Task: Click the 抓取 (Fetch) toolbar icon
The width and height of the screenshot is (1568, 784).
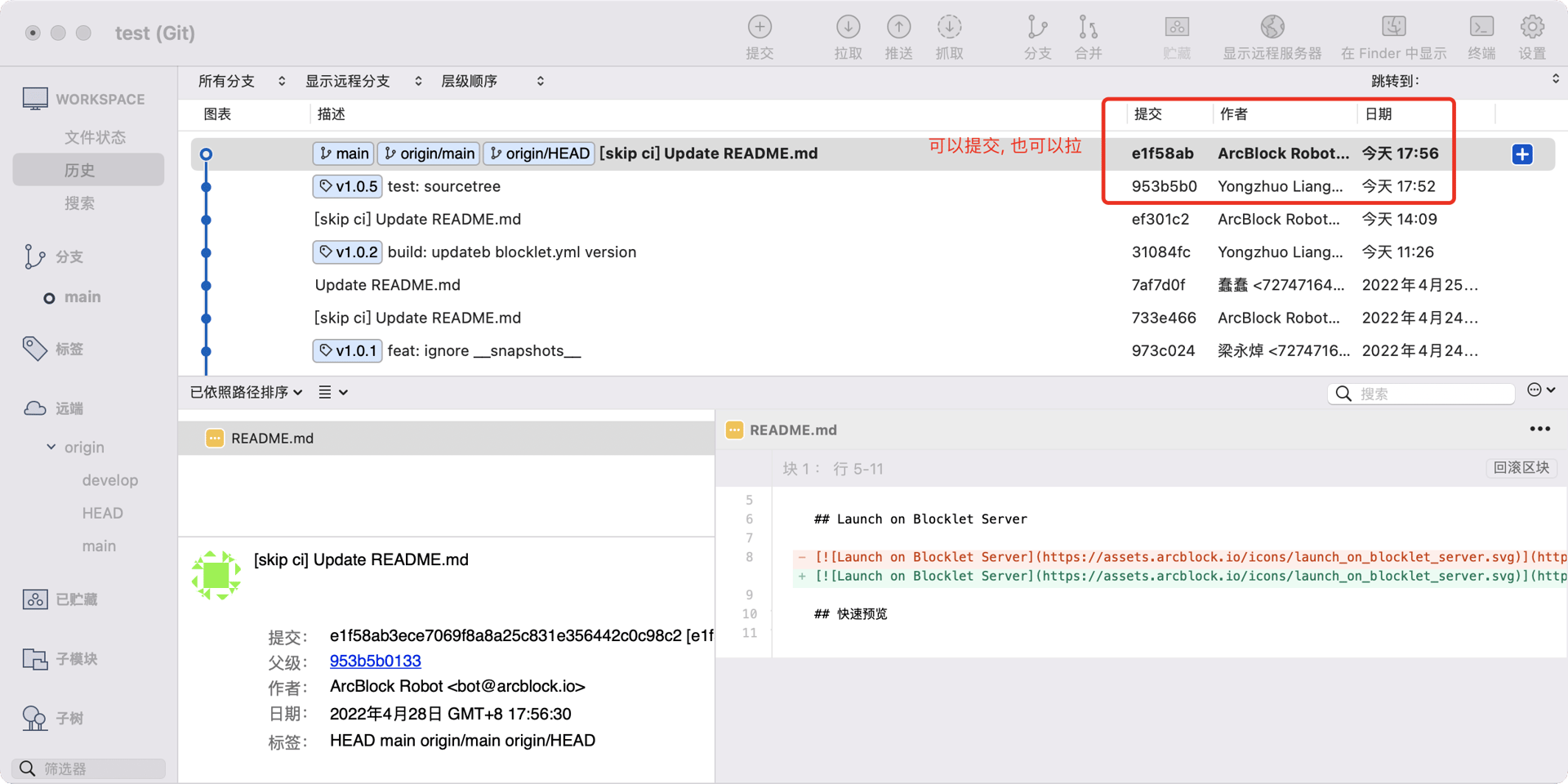Action: 949,28
